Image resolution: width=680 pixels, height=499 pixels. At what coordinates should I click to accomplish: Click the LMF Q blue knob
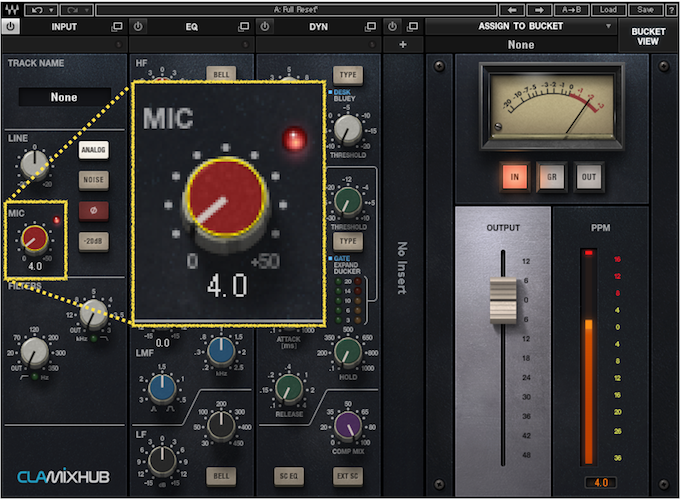[x=162, y=388]
